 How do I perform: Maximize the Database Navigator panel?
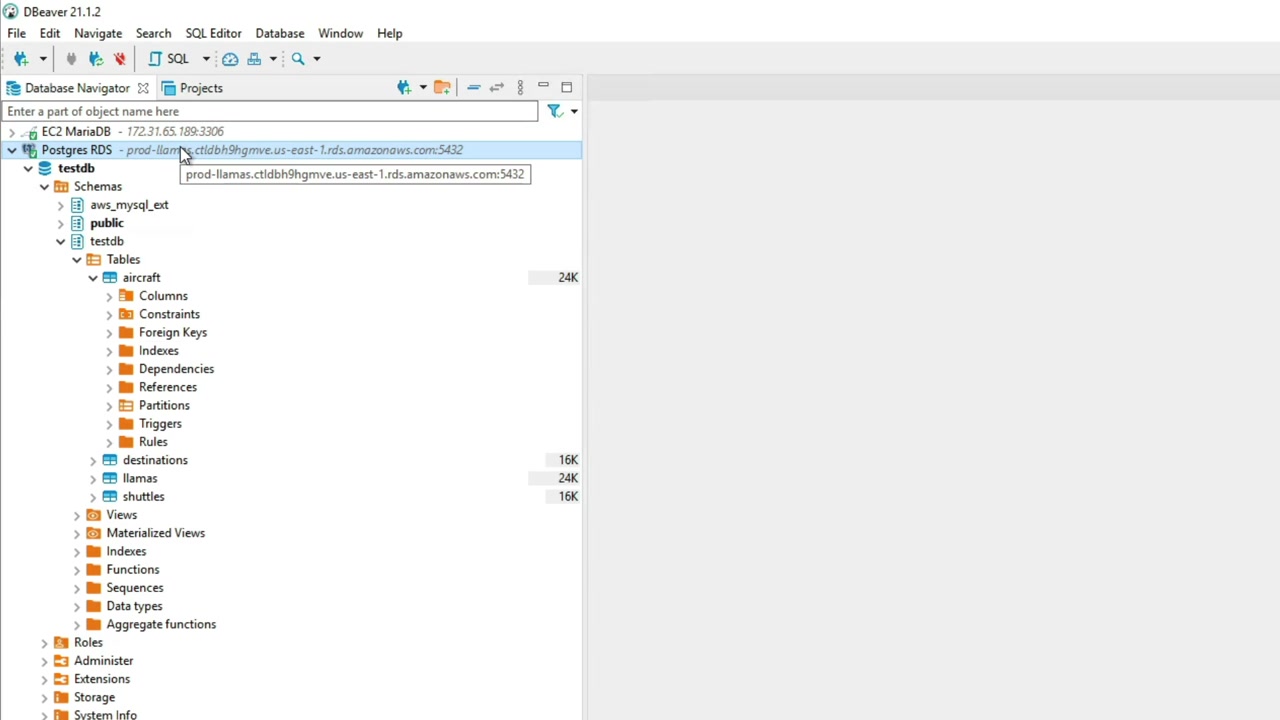click(566, 87)
